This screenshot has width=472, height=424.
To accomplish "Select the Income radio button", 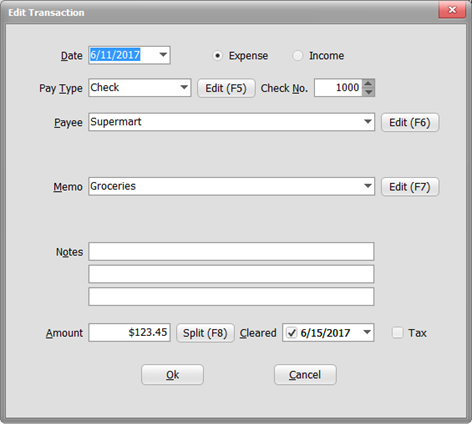I will coord(297,56).
